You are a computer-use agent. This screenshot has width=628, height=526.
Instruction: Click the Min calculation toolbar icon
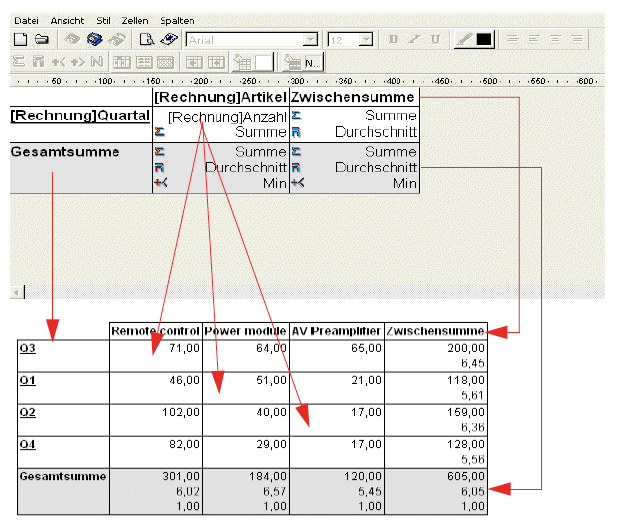(57, 62)
